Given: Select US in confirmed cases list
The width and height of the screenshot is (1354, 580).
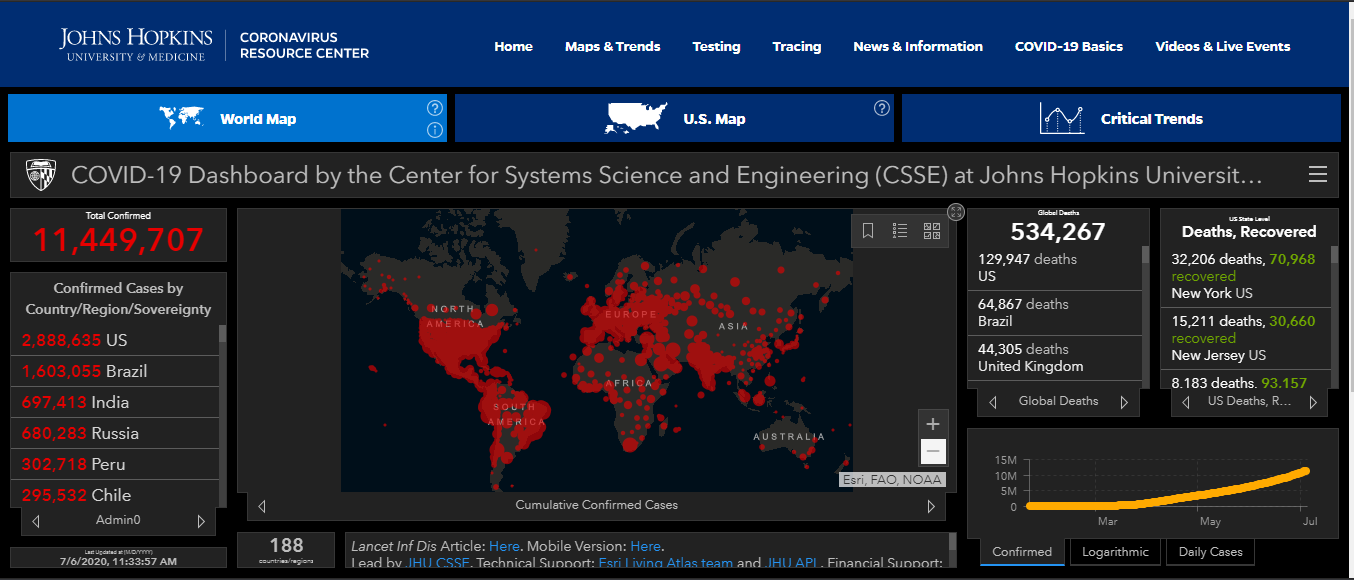Looking at the screenshot, I should pyautogui.click(x=114, y=340).
